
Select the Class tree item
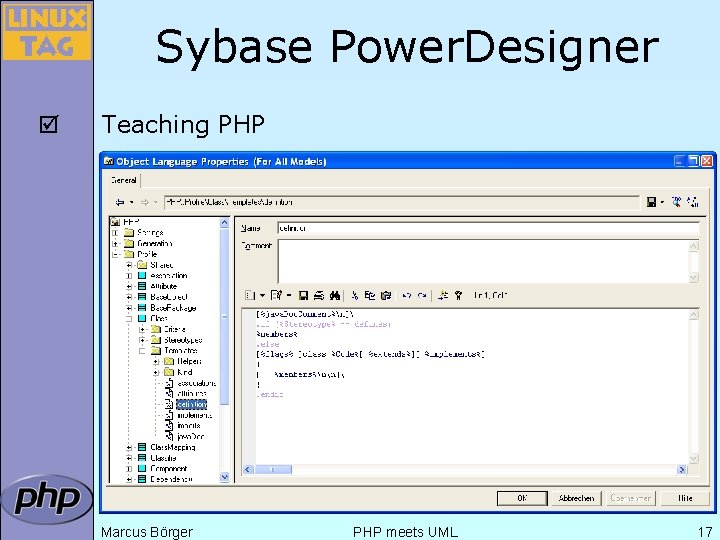[x=159, y=319]
